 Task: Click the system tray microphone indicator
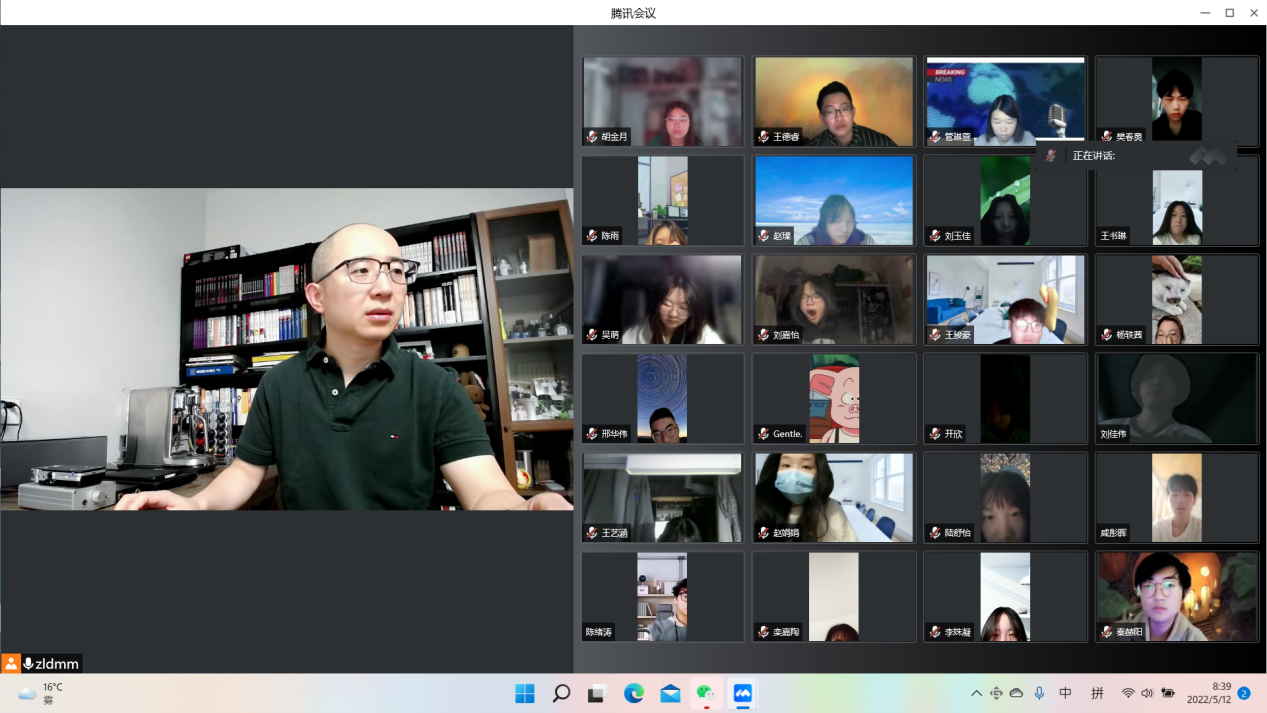point(1039,693)
